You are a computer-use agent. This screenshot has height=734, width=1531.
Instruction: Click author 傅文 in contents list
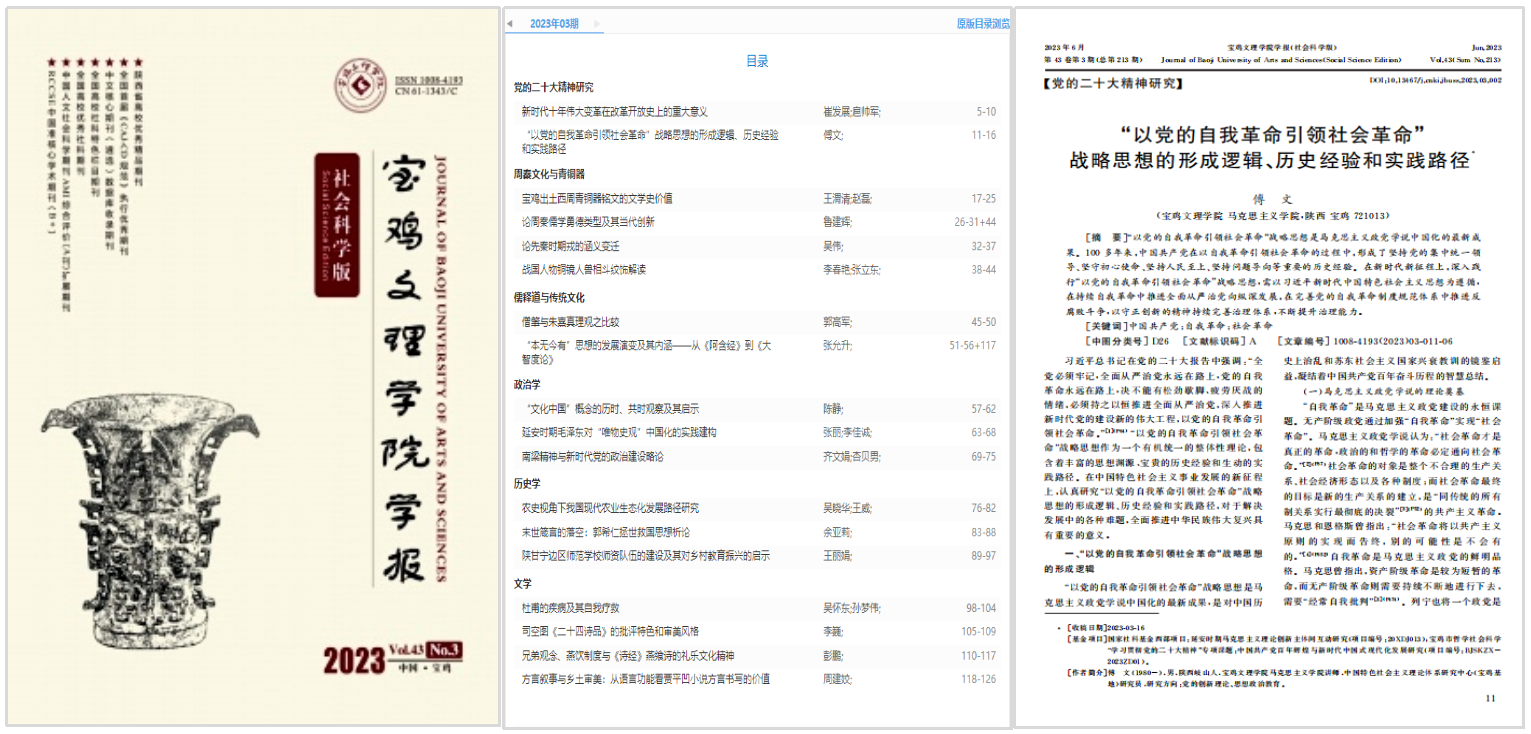click(x=833, y=134)
